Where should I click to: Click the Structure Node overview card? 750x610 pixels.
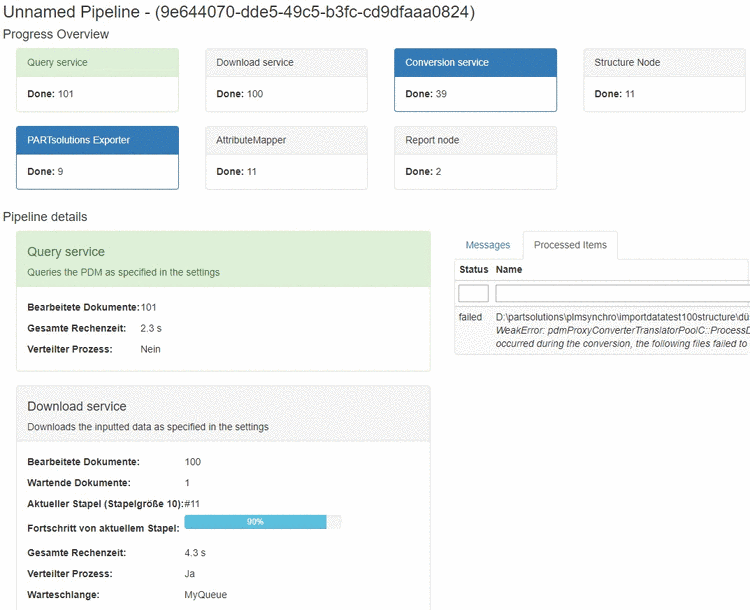[664, 79]
